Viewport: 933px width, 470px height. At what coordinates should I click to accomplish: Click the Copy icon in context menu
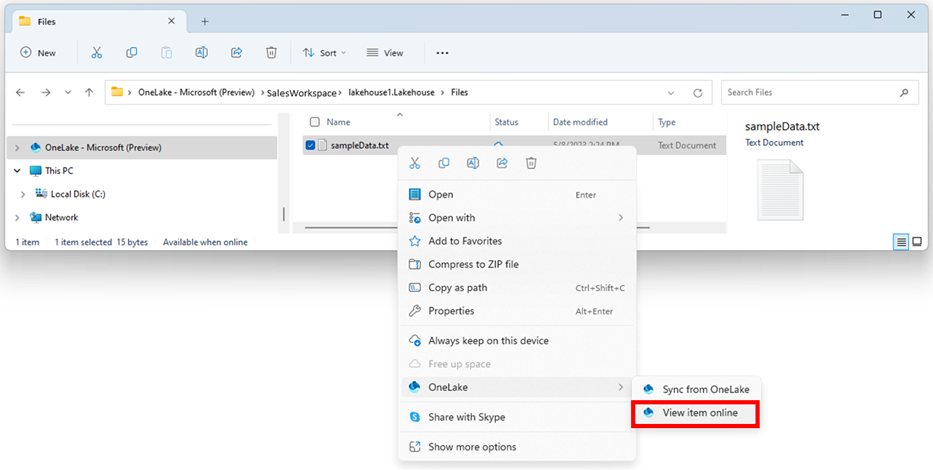click(444, 163)
